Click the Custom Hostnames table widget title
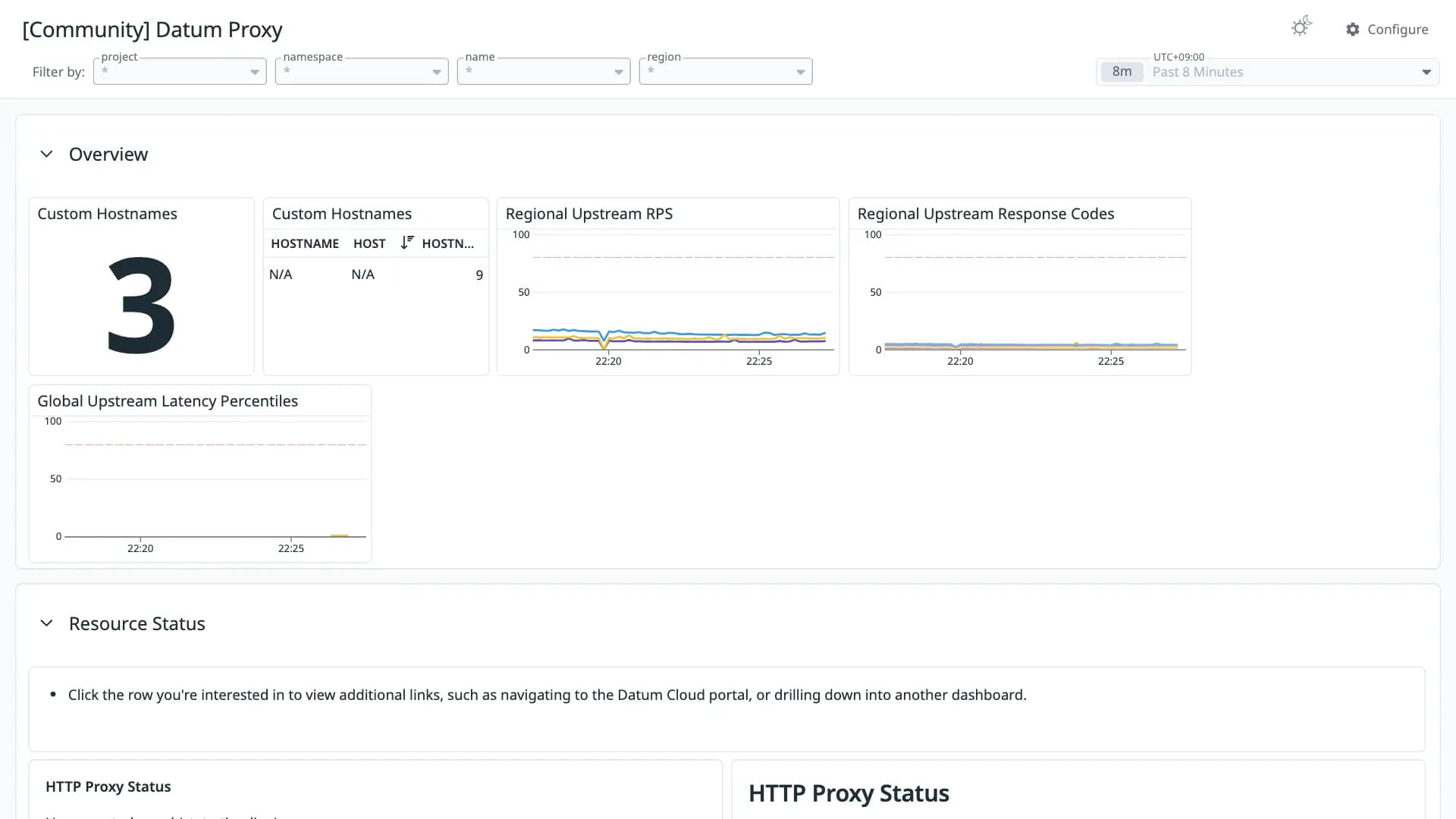The height and width of the screenshot is (819, 1456). tap(342, 214)
